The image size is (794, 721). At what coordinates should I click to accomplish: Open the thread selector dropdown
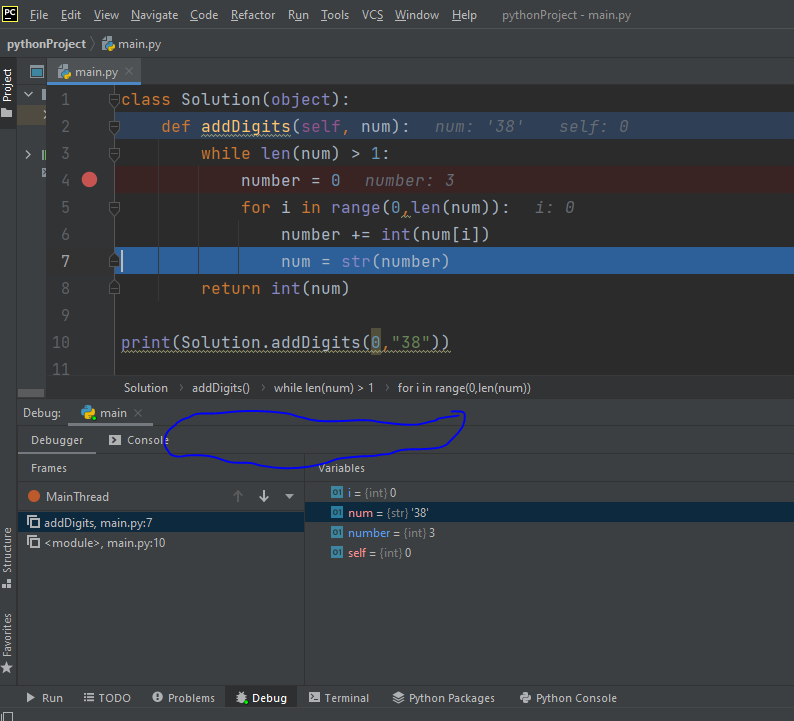[x=290, y=496]
